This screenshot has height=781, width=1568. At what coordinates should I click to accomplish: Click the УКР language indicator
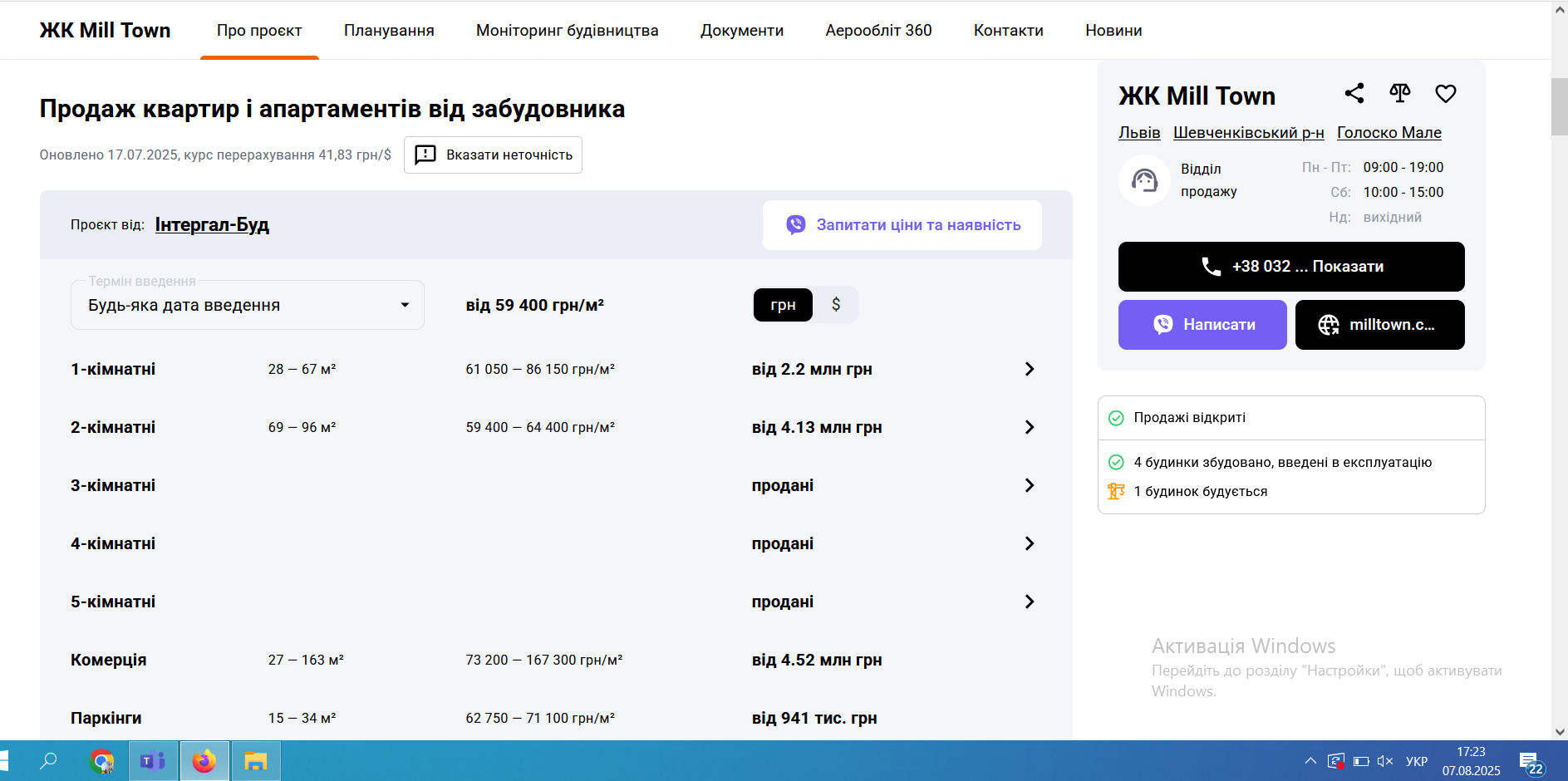[1417, 761]
